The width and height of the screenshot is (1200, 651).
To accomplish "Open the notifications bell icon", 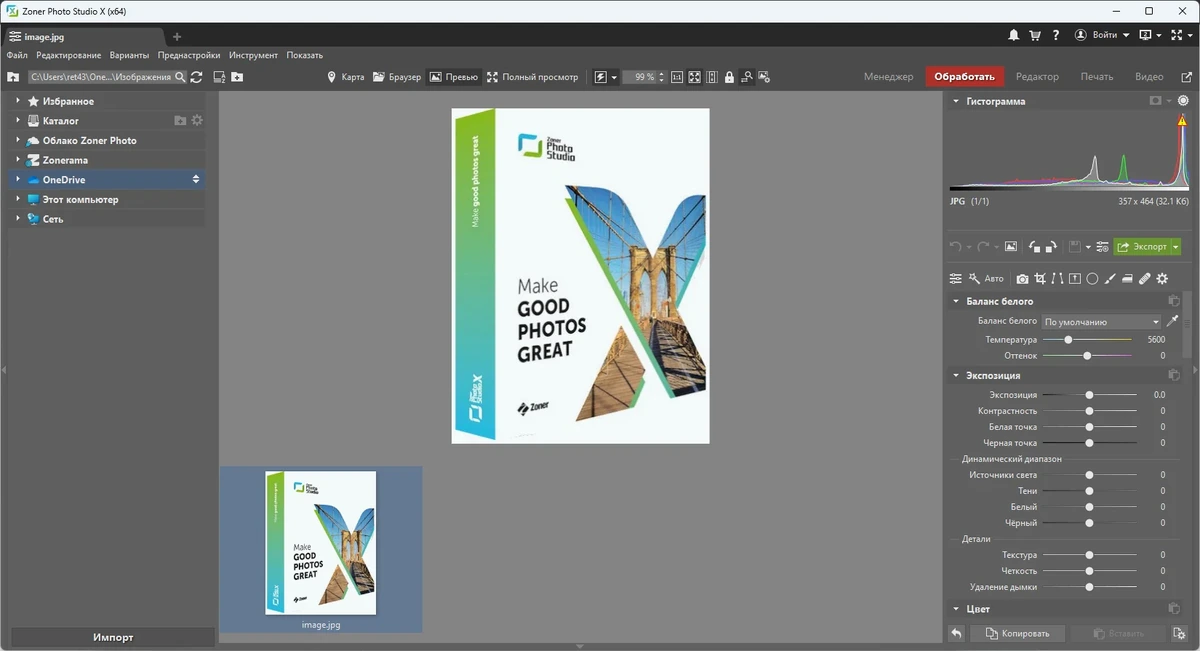I will coord(1013,35).
